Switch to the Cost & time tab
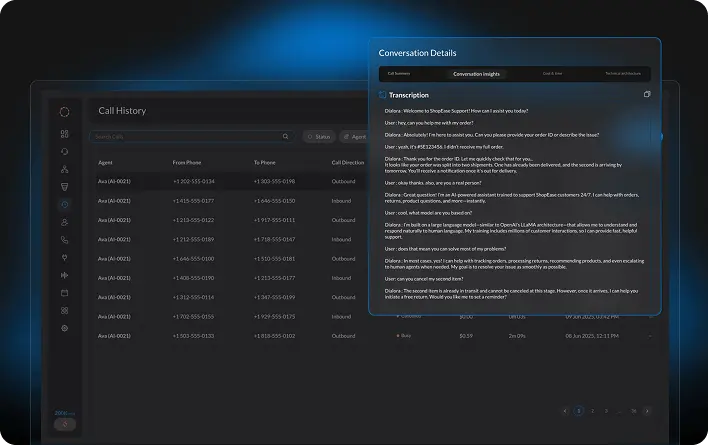The image size is (708, 445). pos(551,74)
